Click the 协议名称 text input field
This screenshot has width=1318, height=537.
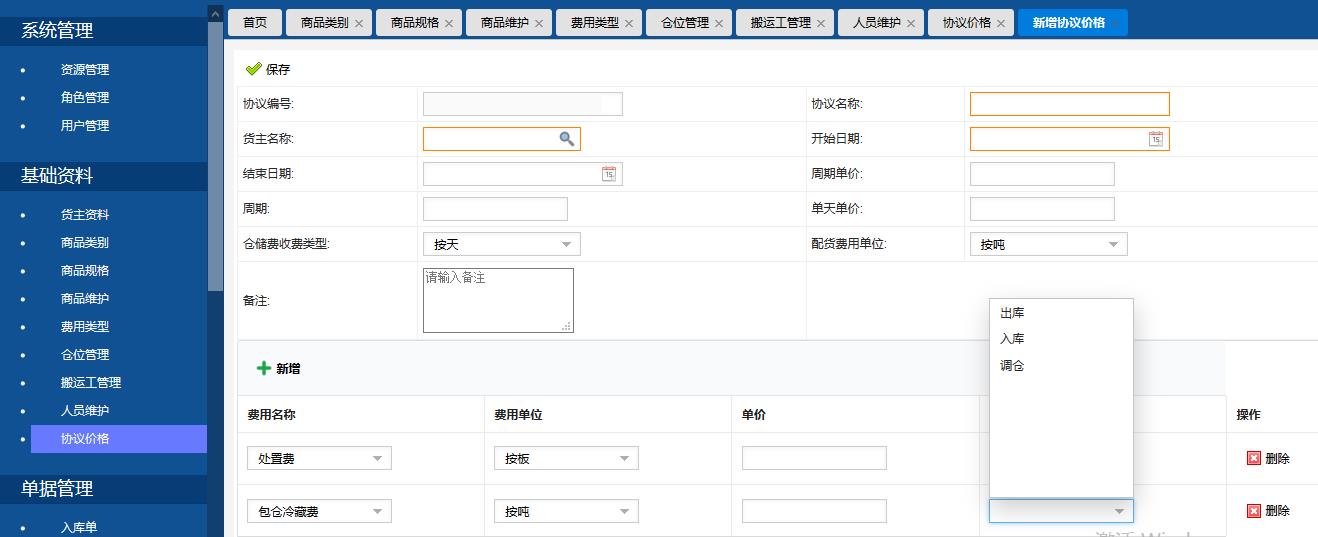1069,104
